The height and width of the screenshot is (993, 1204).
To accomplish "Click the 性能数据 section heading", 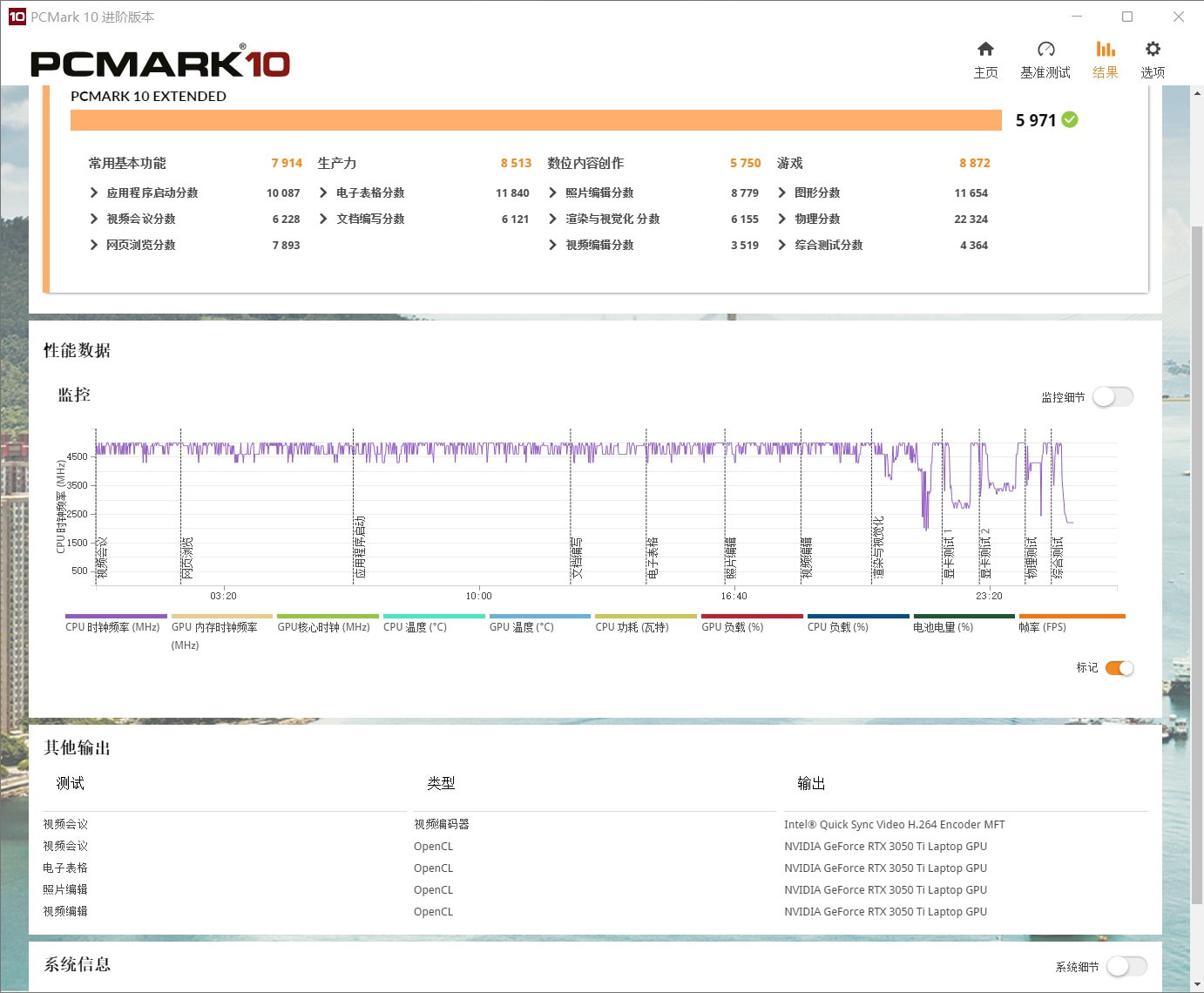I will pos(78,350).
